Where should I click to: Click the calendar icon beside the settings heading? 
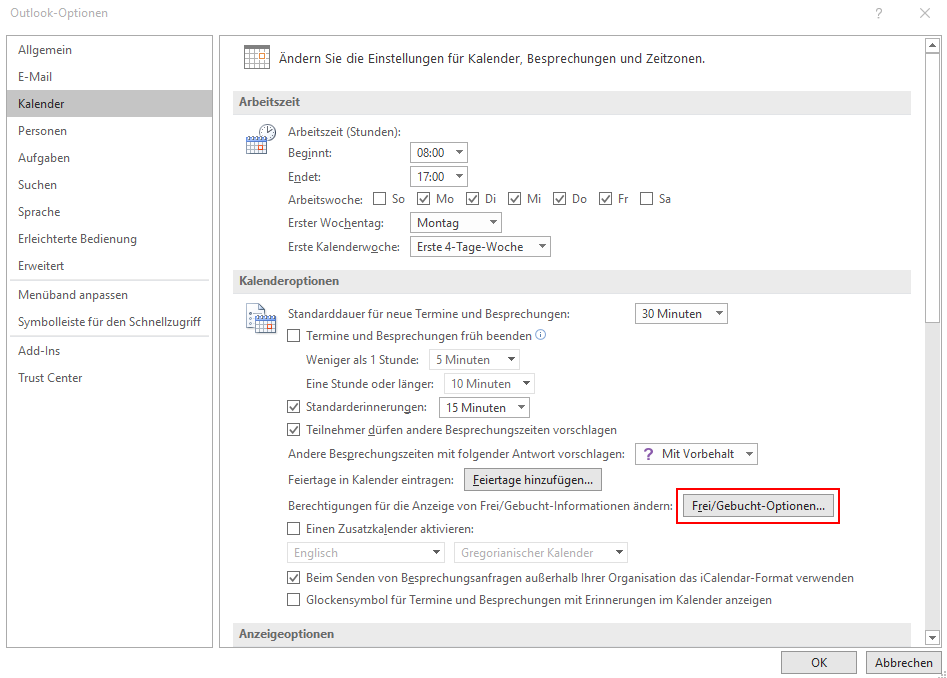257,58
